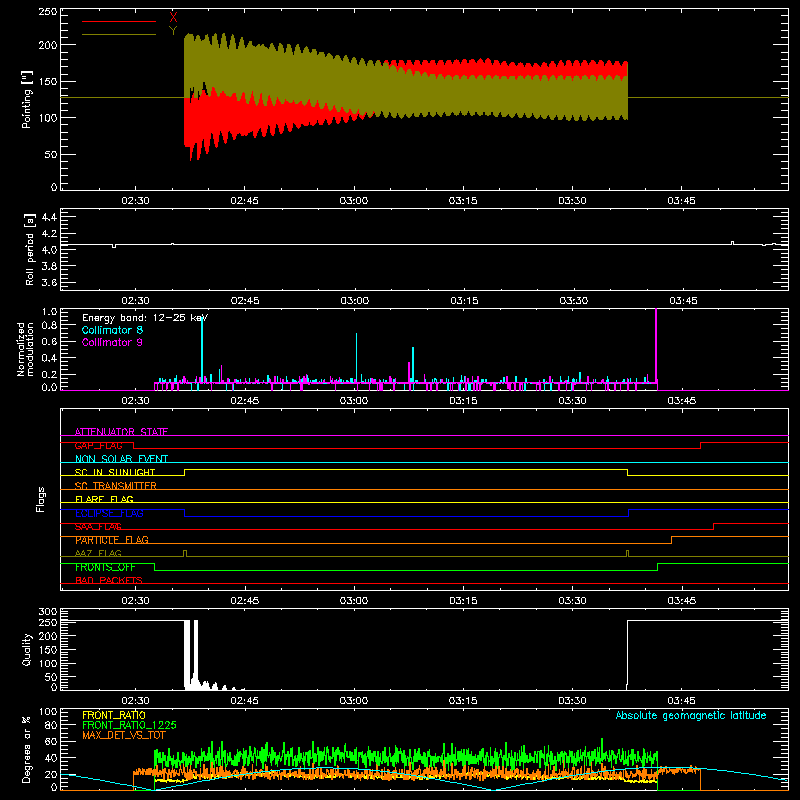Click the 4.4 tick on Roll period axis
The image size is (800, 800).
click(x=49, y=217)
